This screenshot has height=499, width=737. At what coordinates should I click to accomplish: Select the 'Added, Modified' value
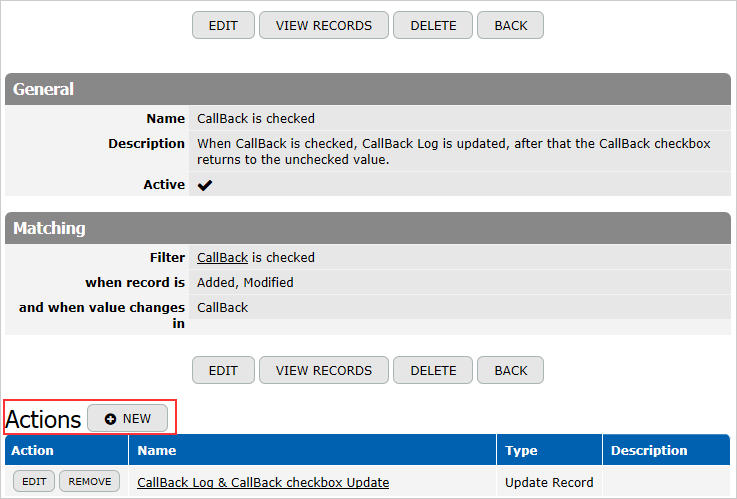coord(245,282)
